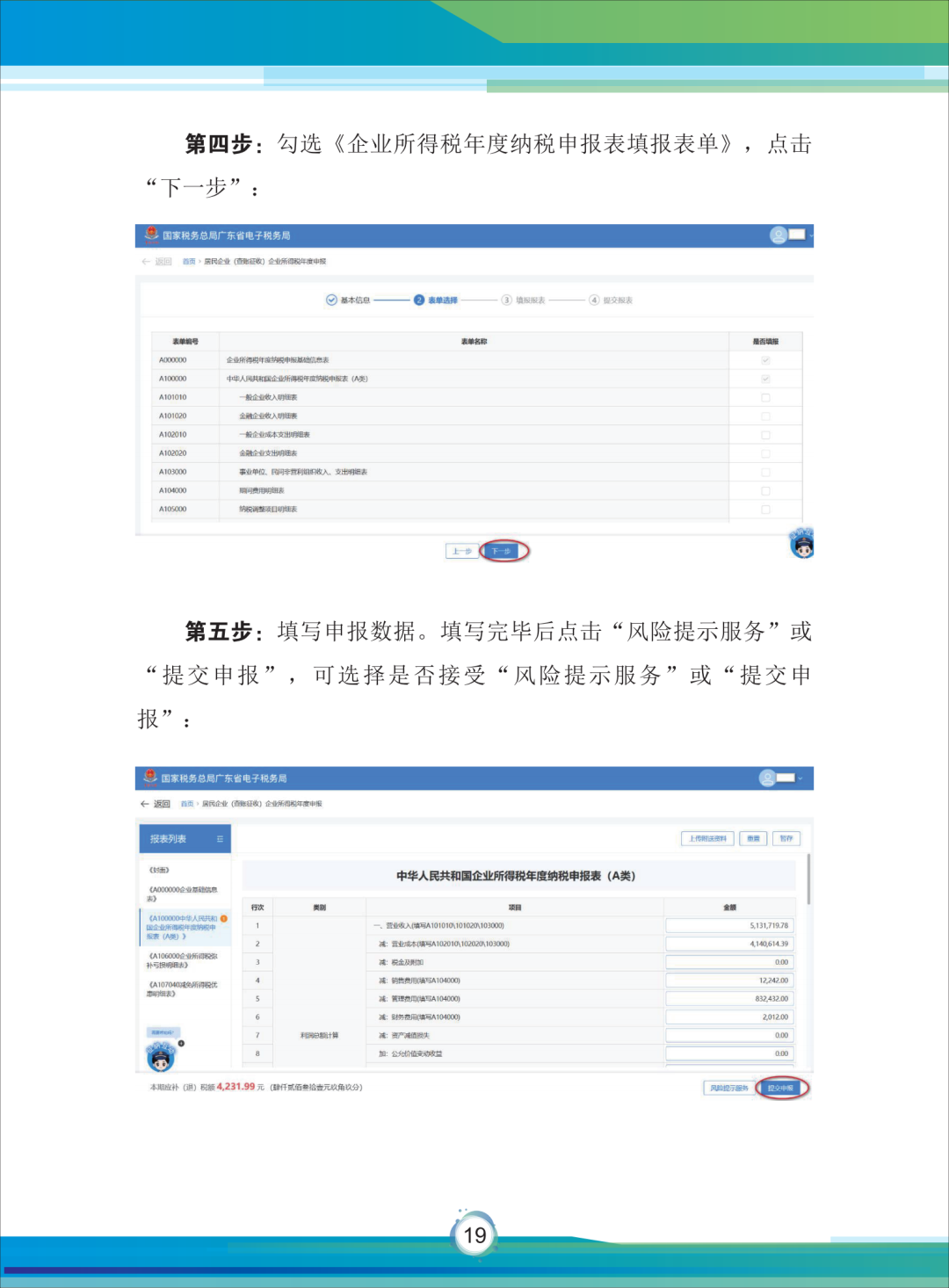This screenshot has height=1288, width=949.
Task: Collapse the 报表列表 panel with its list icon
Action: point(219,838)
